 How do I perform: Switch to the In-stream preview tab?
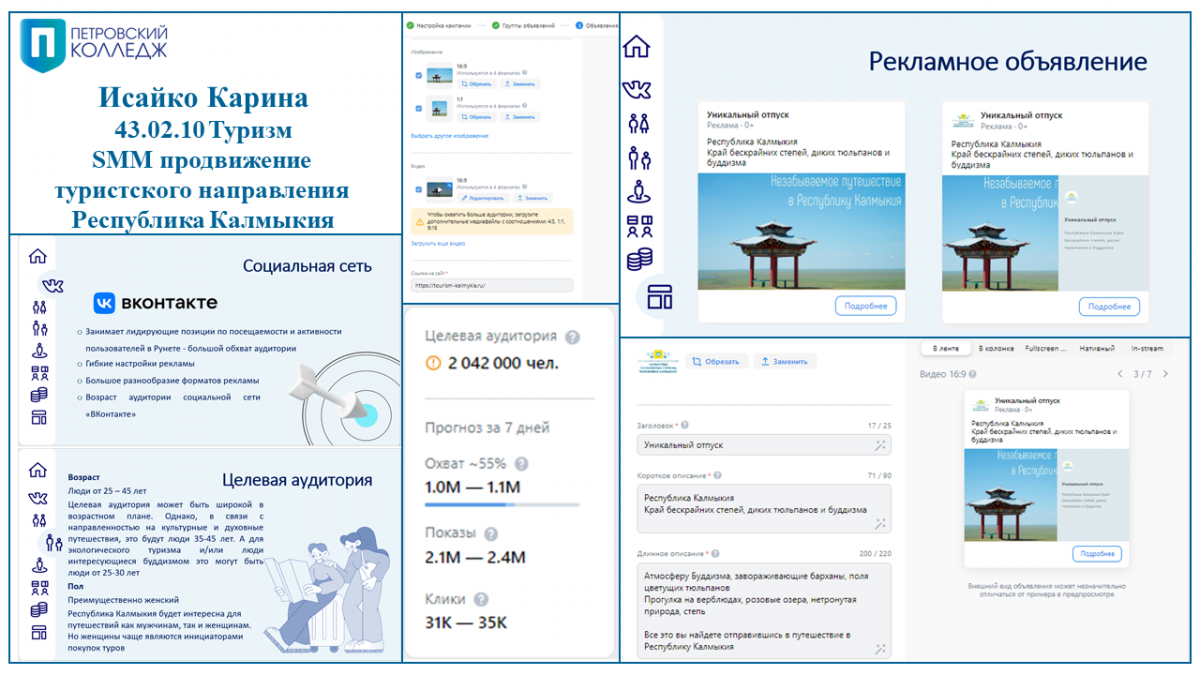coord(1146,348)
